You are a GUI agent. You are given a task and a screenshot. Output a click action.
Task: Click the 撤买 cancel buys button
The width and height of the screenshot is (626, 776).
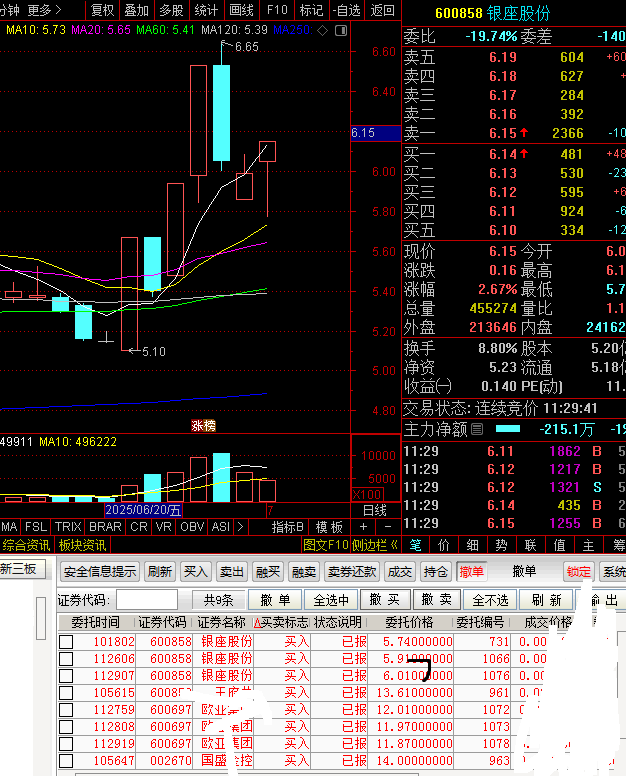tap(385, 600)
